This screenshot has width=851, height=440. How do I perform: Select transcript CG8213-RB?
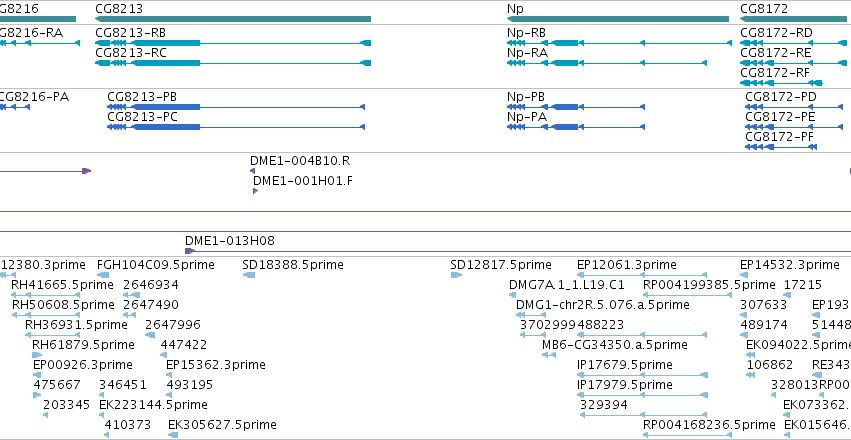233,43
